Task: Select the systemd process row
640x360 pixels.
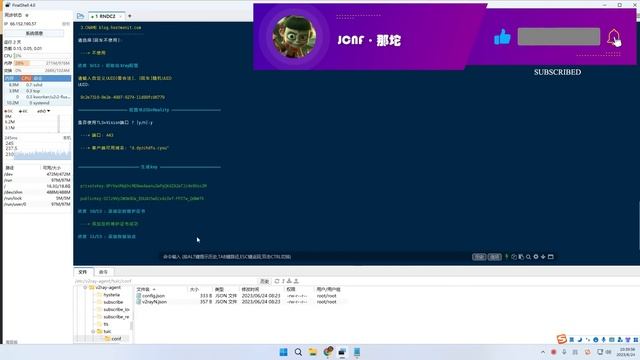Action: pyautogui.click(x=38, y=103)
